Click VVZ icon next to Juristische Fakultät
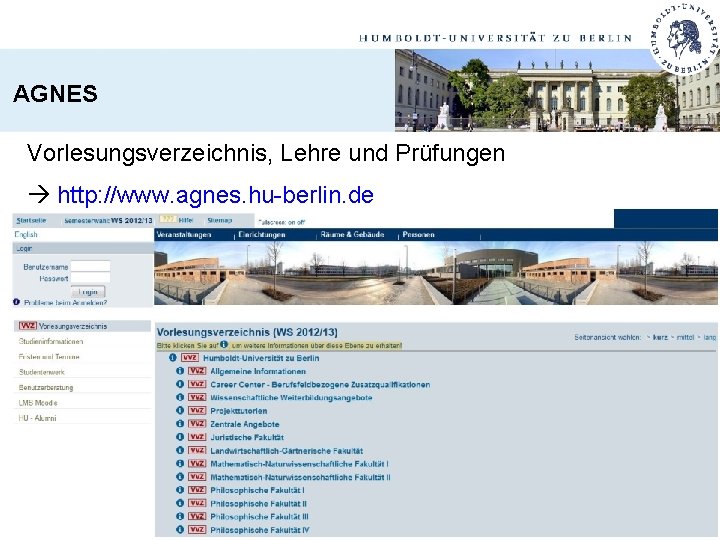 coord(197,437)
